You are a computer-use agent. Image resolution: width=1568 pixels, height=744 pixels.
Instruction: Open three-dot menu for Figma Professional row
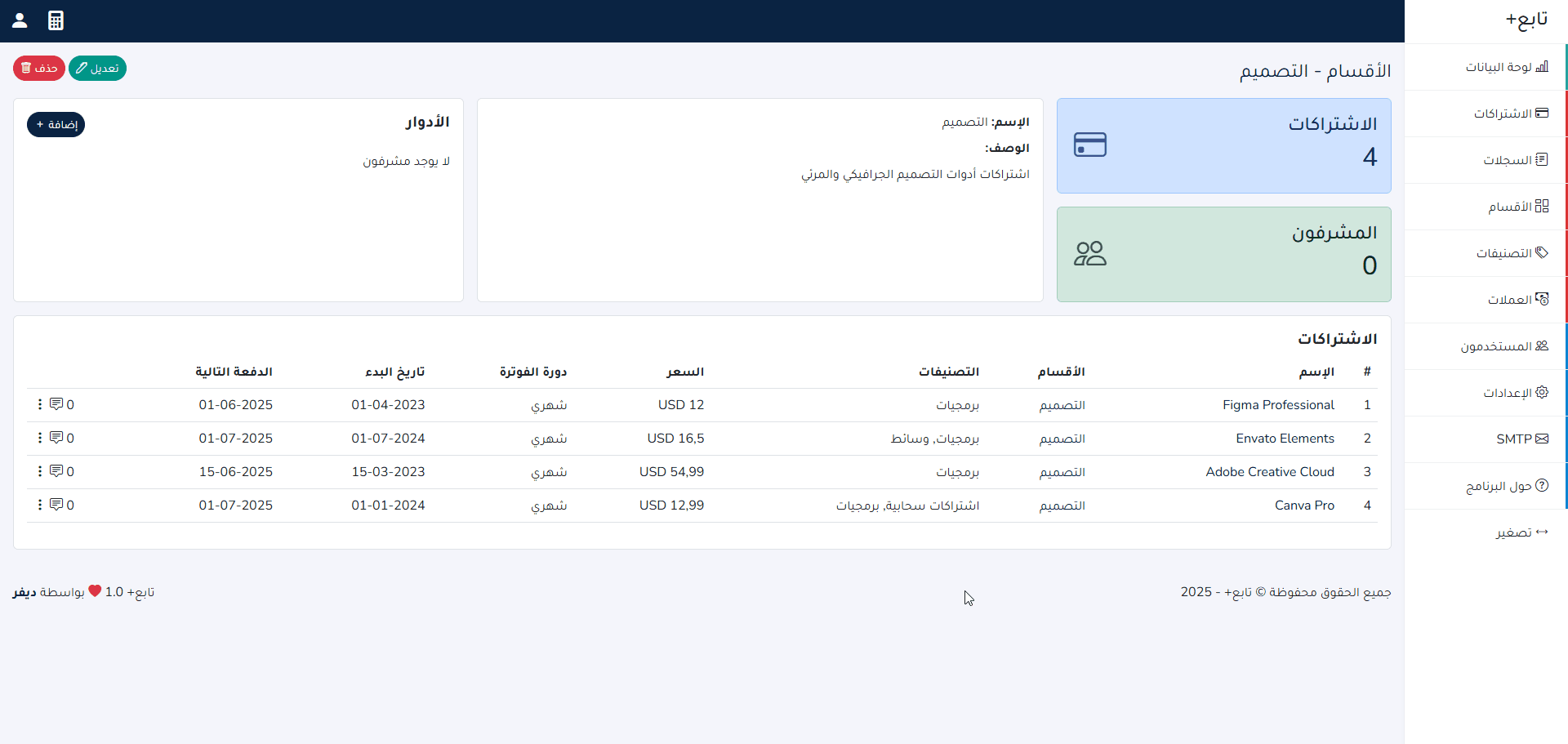pos(39,404)
